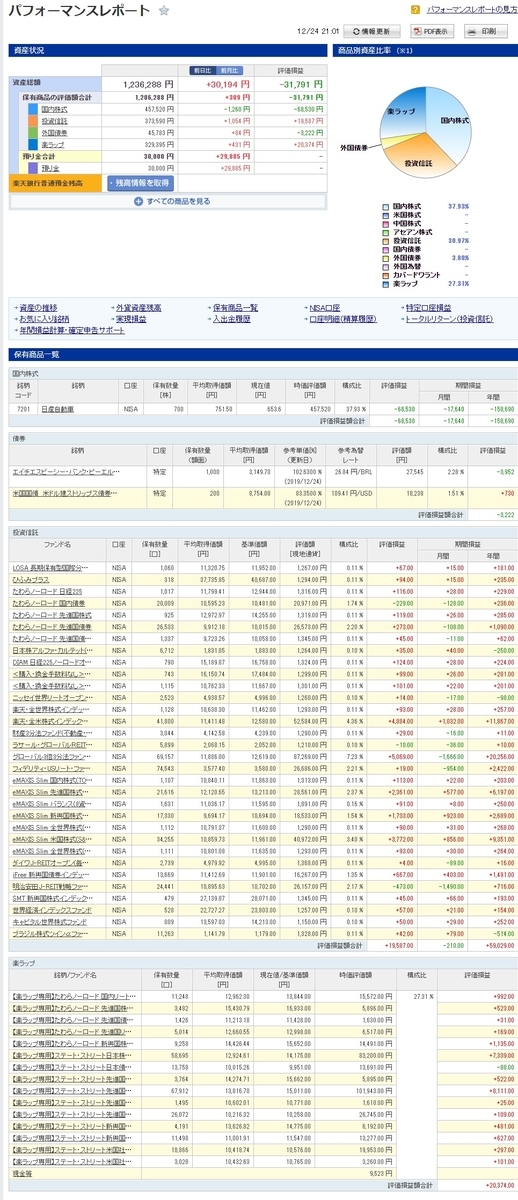Screen dimensions: 518x1200
Task: Click the 残高情報を取得 button
Action: click(140, 183)
